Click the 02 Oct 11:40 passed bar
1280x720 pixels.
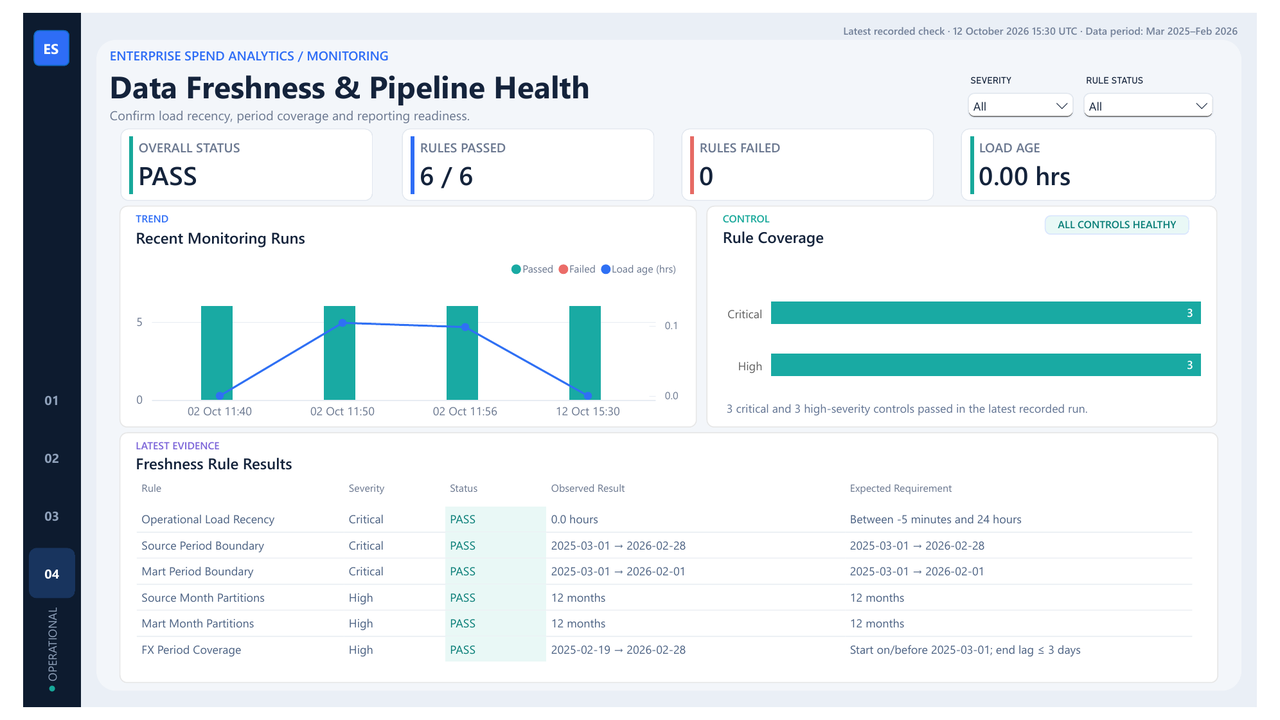click(x=217, y=353)
